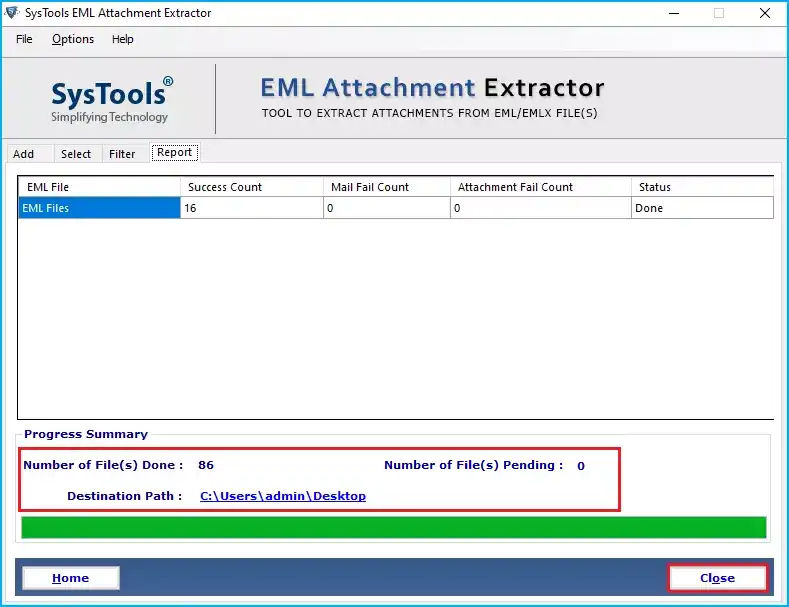This screenshot has height=607, width=789.
Task: Open the Help menu
Action: pos(123,39)
